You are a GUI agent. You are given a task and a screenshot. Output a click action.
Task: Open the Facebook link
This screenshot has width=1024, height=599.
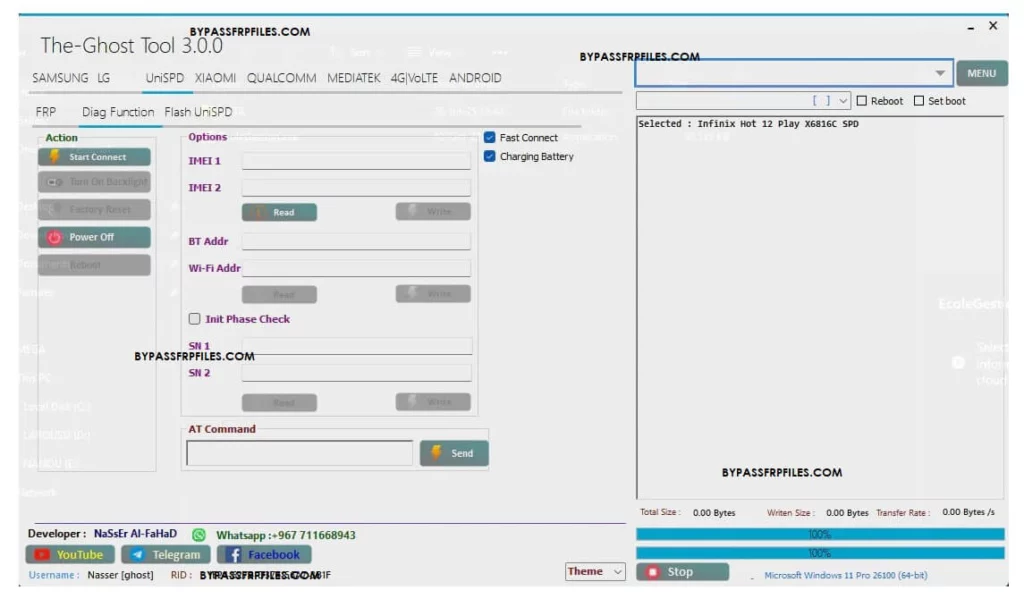[x=264, y=555]
